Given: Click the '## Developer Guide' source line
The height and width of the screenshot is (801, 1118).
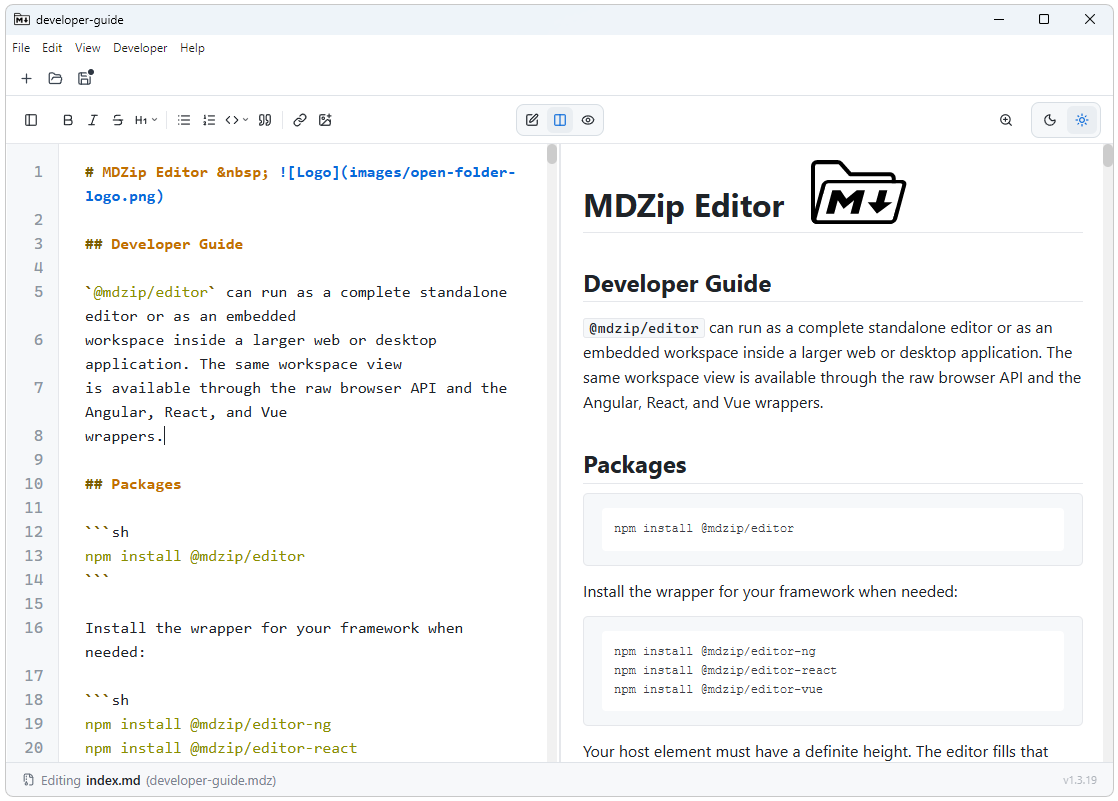Looking at the screenshot, I should click(x=164, y=244).
